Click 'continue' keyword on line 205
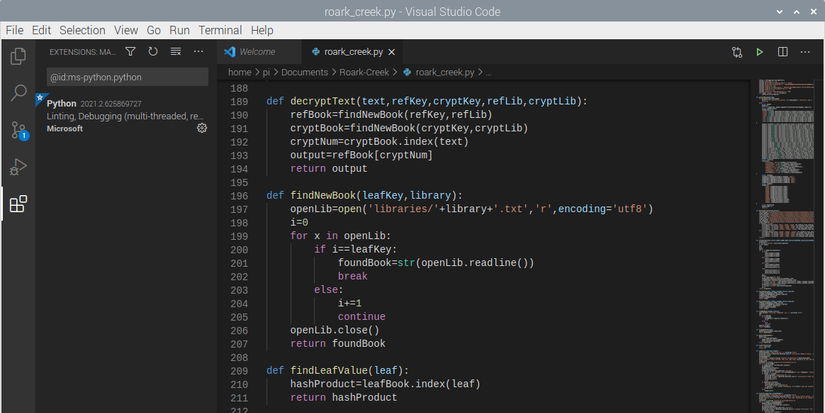Viewport: 825px width, 413px height. point(361,317)
